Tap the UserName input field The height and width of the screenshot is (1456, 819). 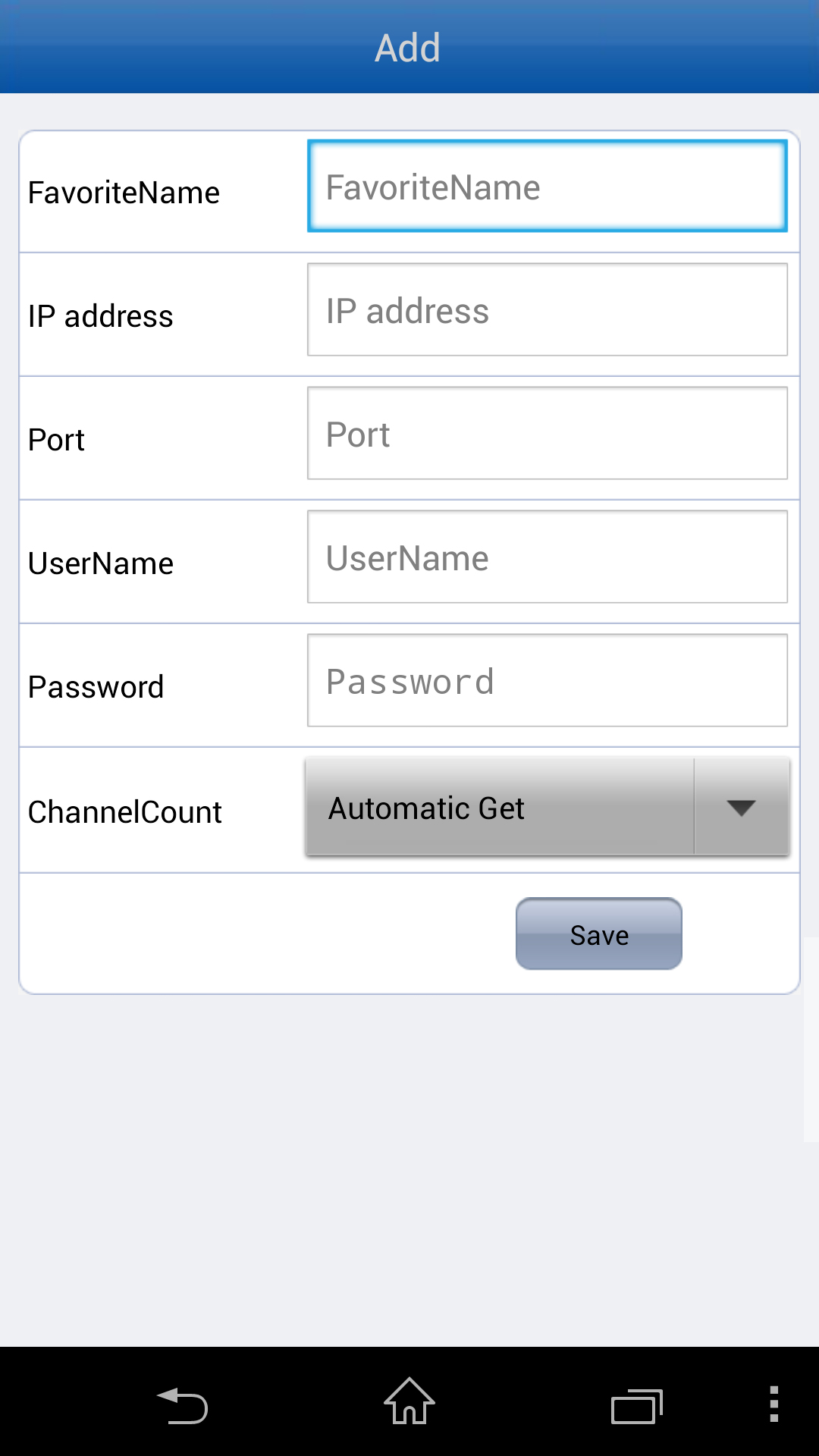(547, 557)
